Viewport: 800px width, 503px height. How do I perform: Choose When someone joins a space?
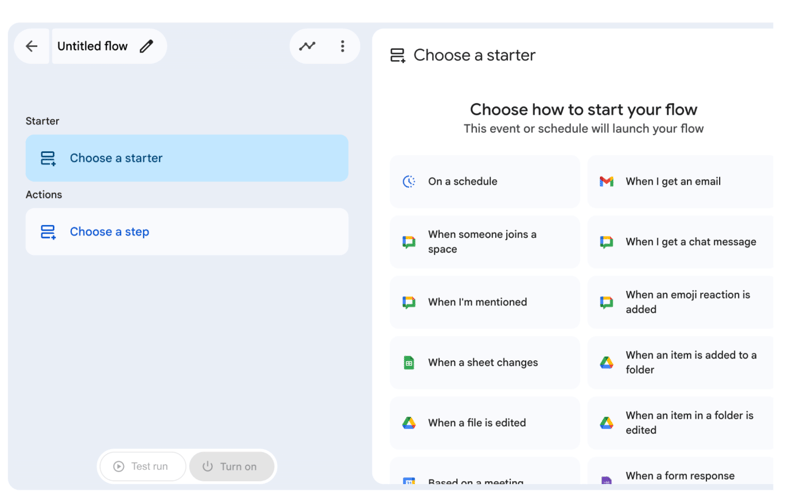[x=484, y=242]
